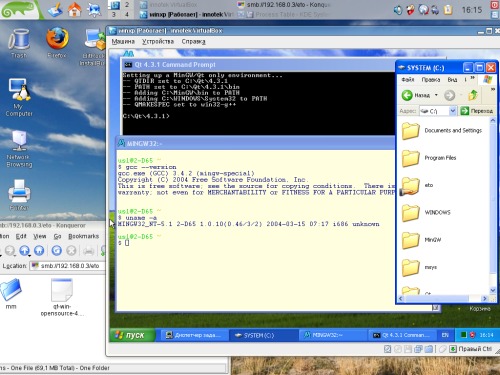Select the WINDOWS folder
This screenshot has width=500, height=375.
tap(426, 213)
